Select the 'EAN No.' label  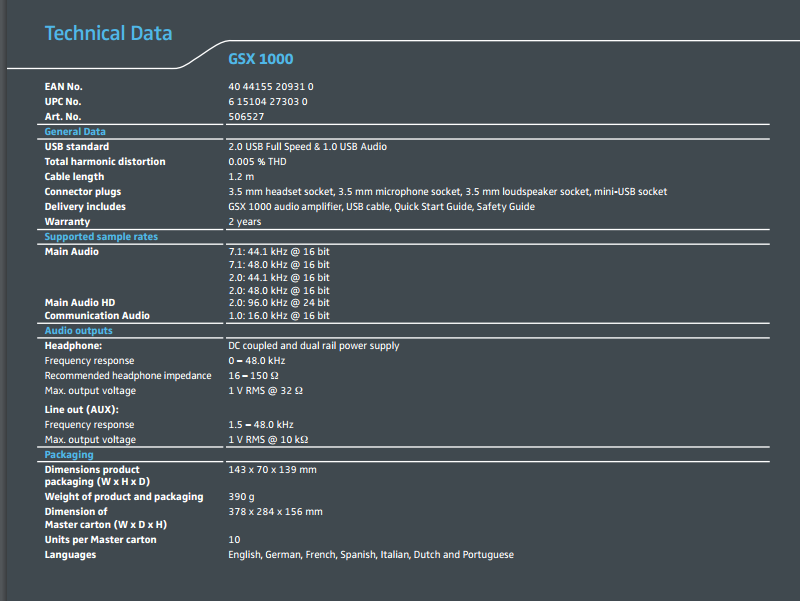pos(63,87)
